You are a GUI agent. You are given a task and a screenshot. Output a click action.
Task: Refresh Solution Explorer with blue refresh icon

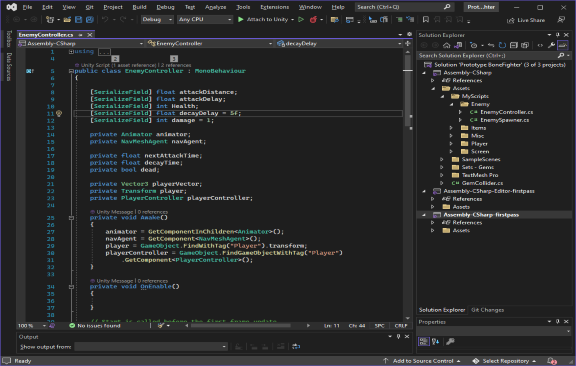coord(502,45)
